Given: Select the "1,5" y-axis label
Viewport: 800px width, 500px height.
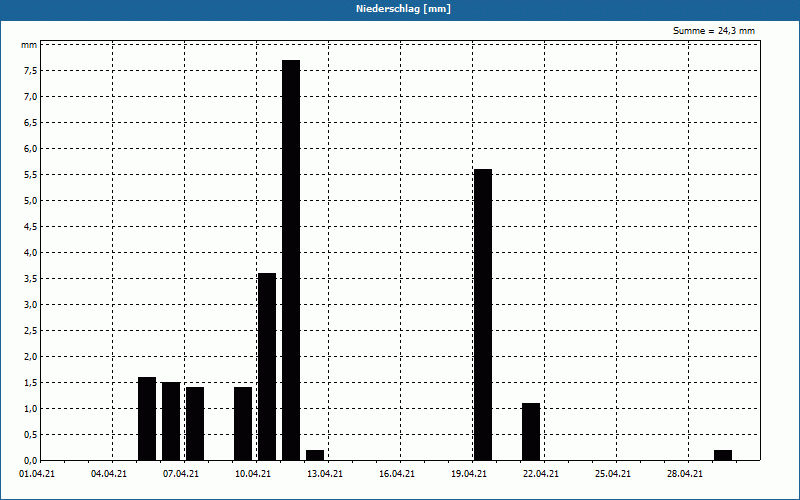Looking at the screenshot, I should 31,383.
